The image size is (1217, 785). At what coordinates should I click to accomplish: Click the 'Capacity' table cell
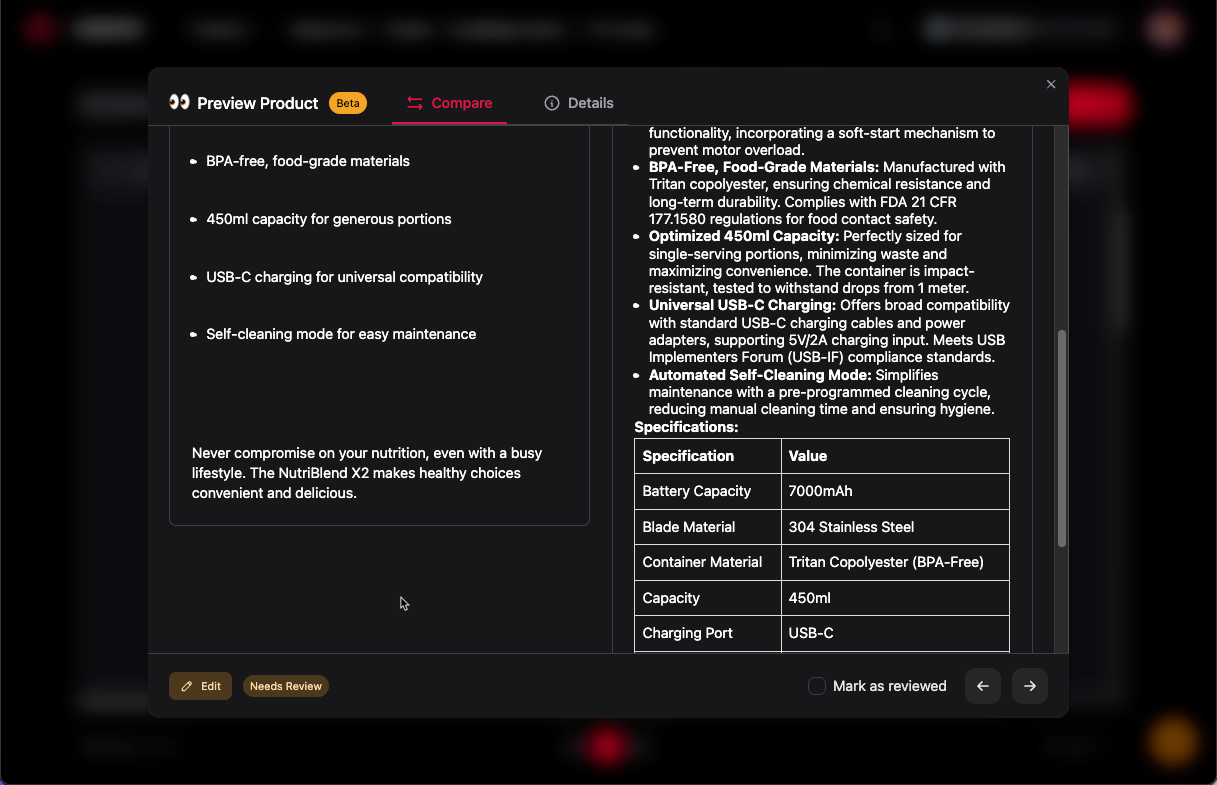[x=708, y=598]
